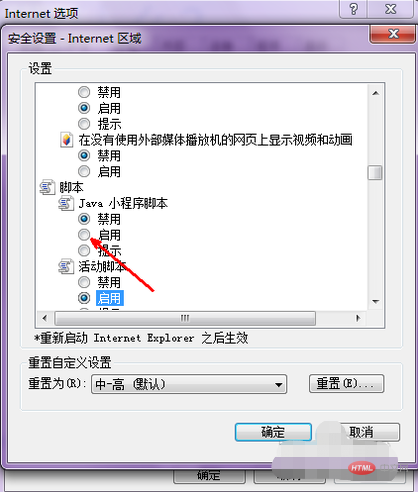This screenshot has height=492, width=418.
Task: Click the 确定 button
Action: [x=273, y=432]
